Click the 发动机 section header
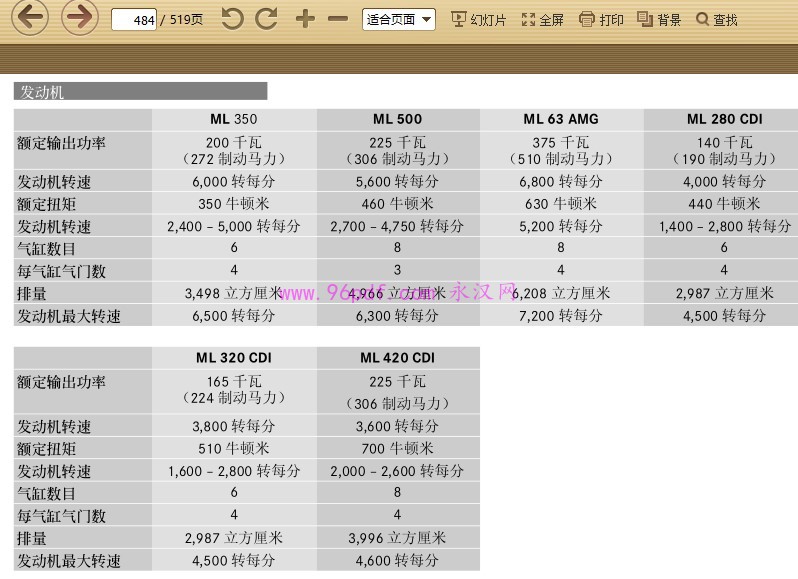Viewport: 798px width, 579px height. tap(140, 92)
